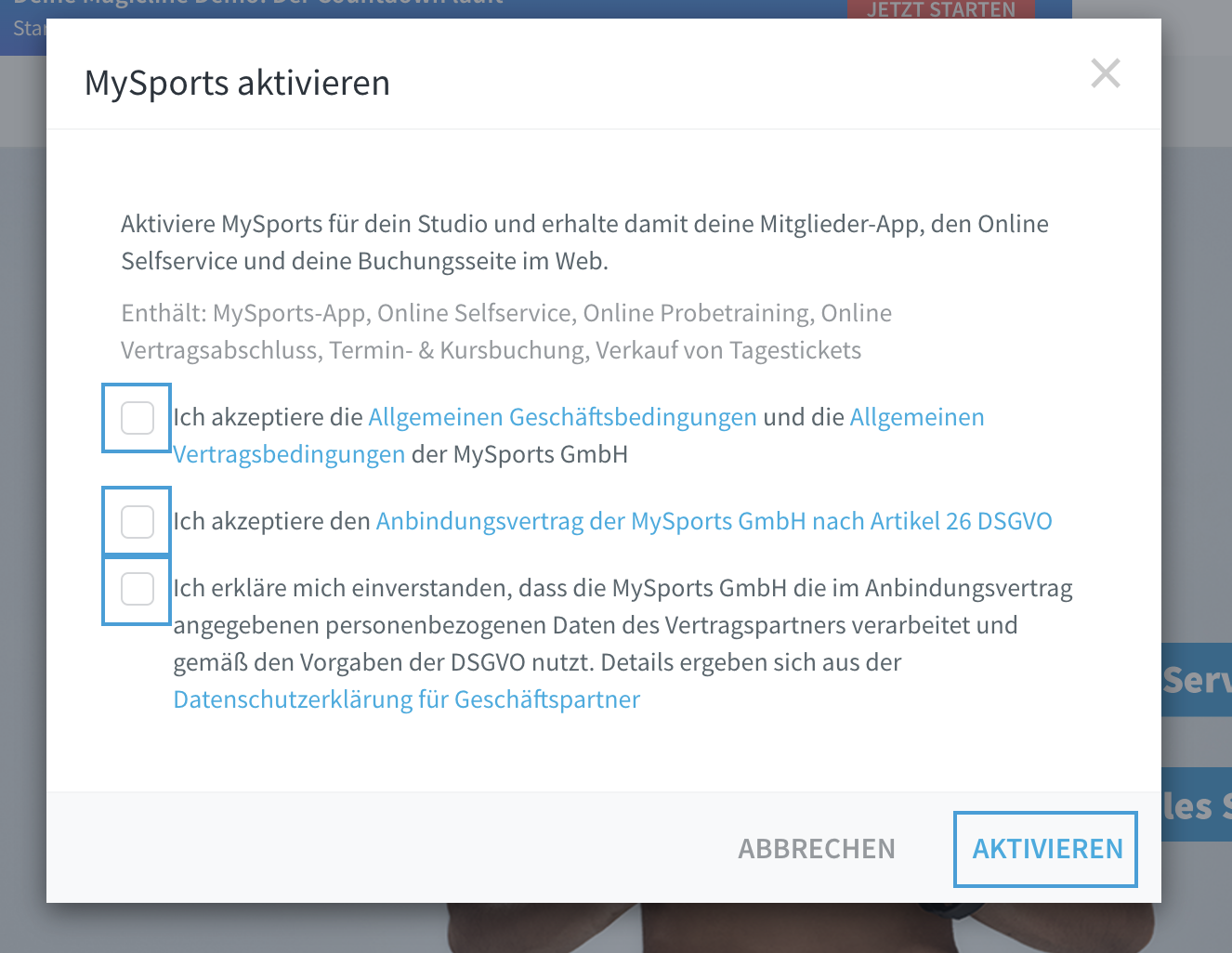Screen dimensions: 1232x953
Task: Close the MySports aktivieren dialog
Action: [x=1106, y=73]
